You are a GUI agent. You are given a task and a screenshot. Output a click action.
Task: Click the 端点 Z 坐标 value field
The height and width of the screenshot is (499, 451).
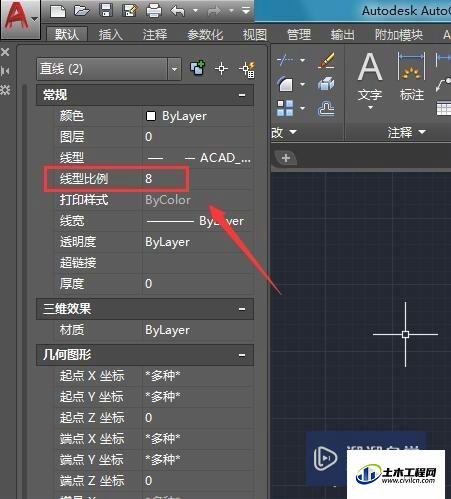198,481
